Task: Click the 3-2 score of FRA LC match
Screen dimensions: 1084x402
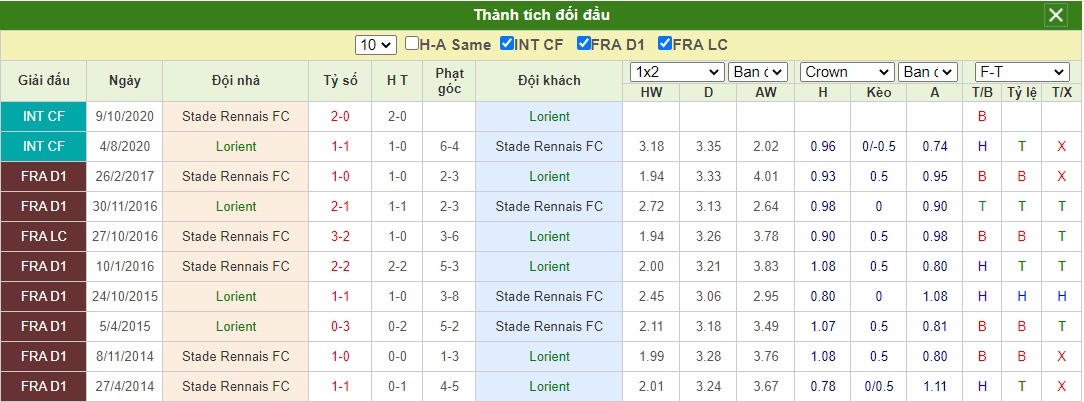Action: coord(340,236)
